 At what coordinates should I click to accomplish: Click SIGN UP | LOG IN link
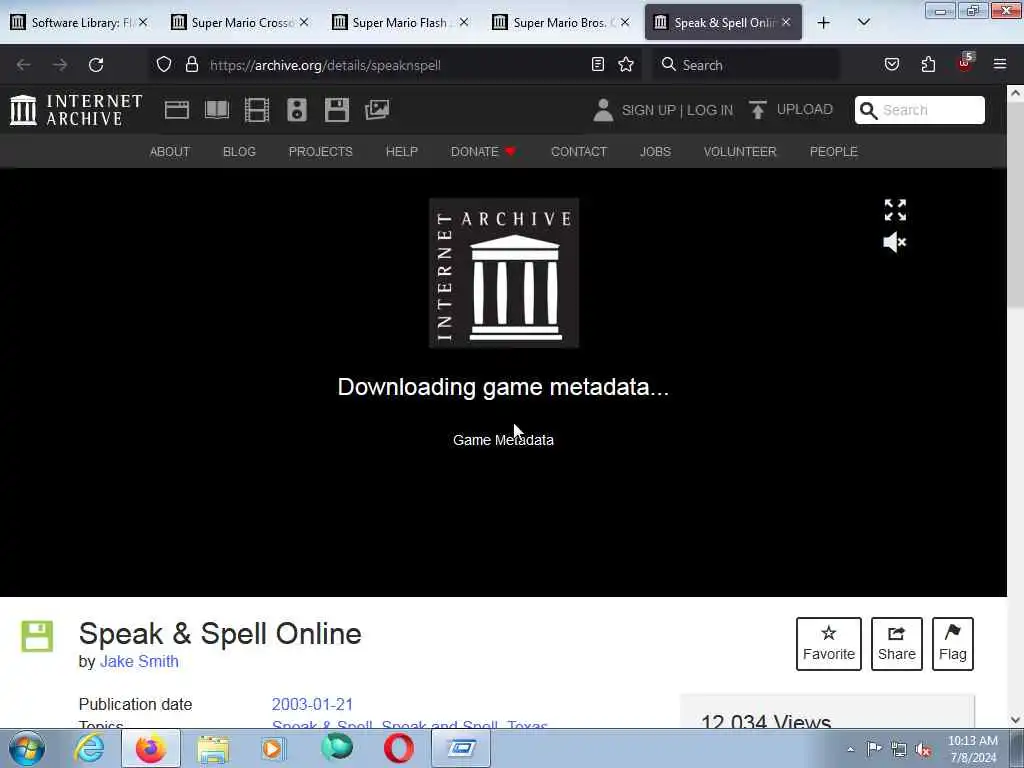[x=677, y=110]
